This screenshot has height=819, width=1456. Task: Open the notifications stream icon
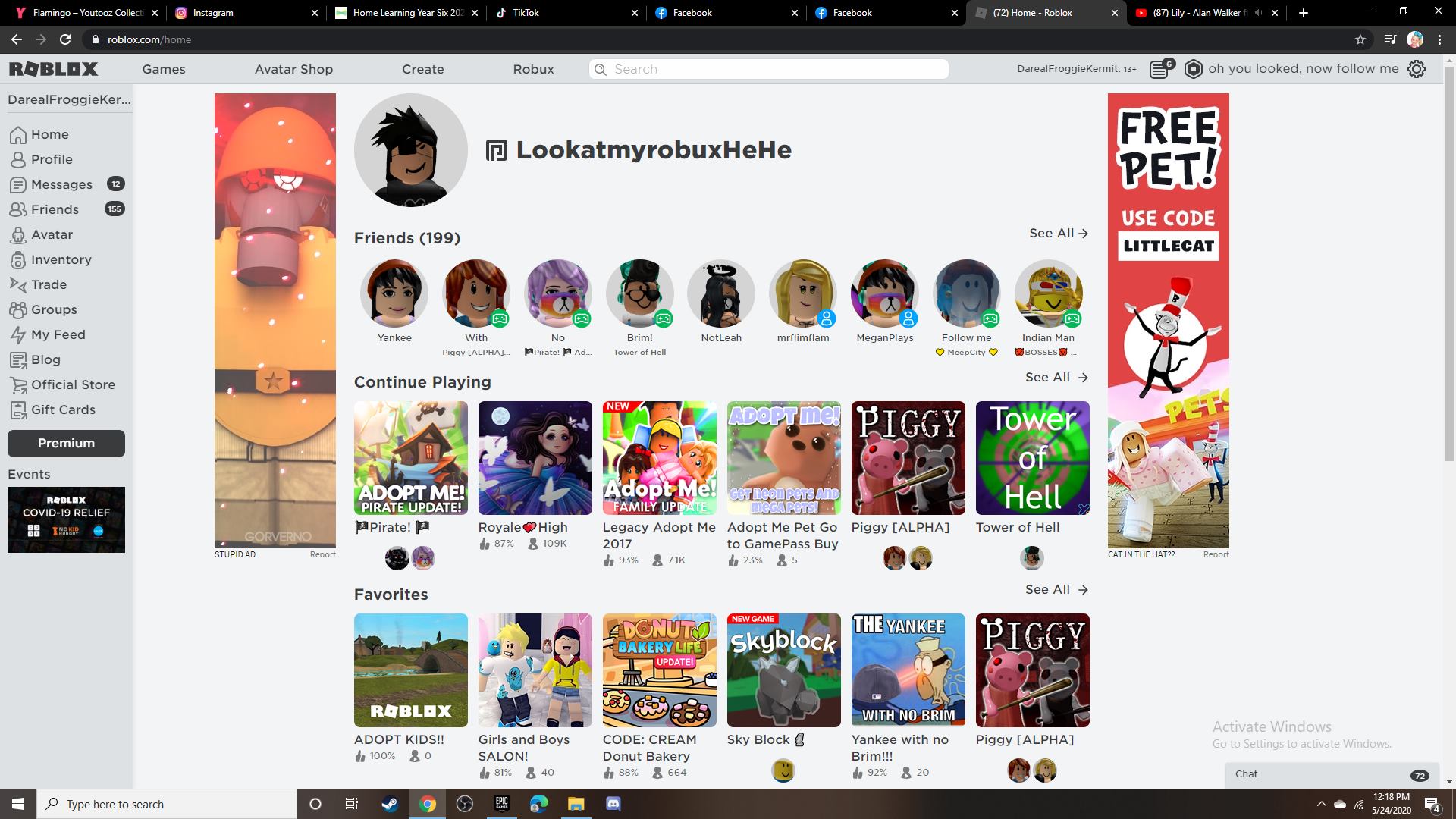point(1159,69)
